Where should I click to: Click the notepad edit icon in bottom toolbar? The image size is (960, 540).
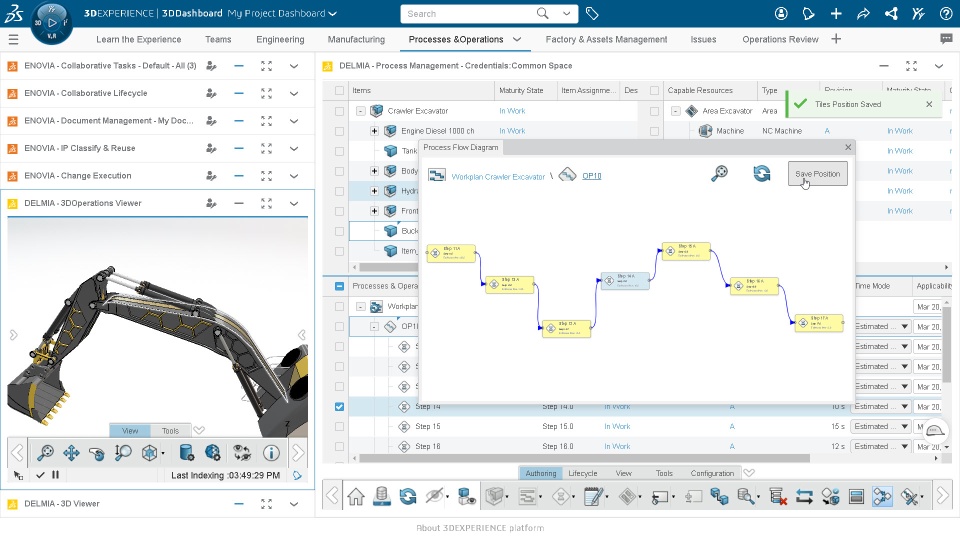coord(593,496)
